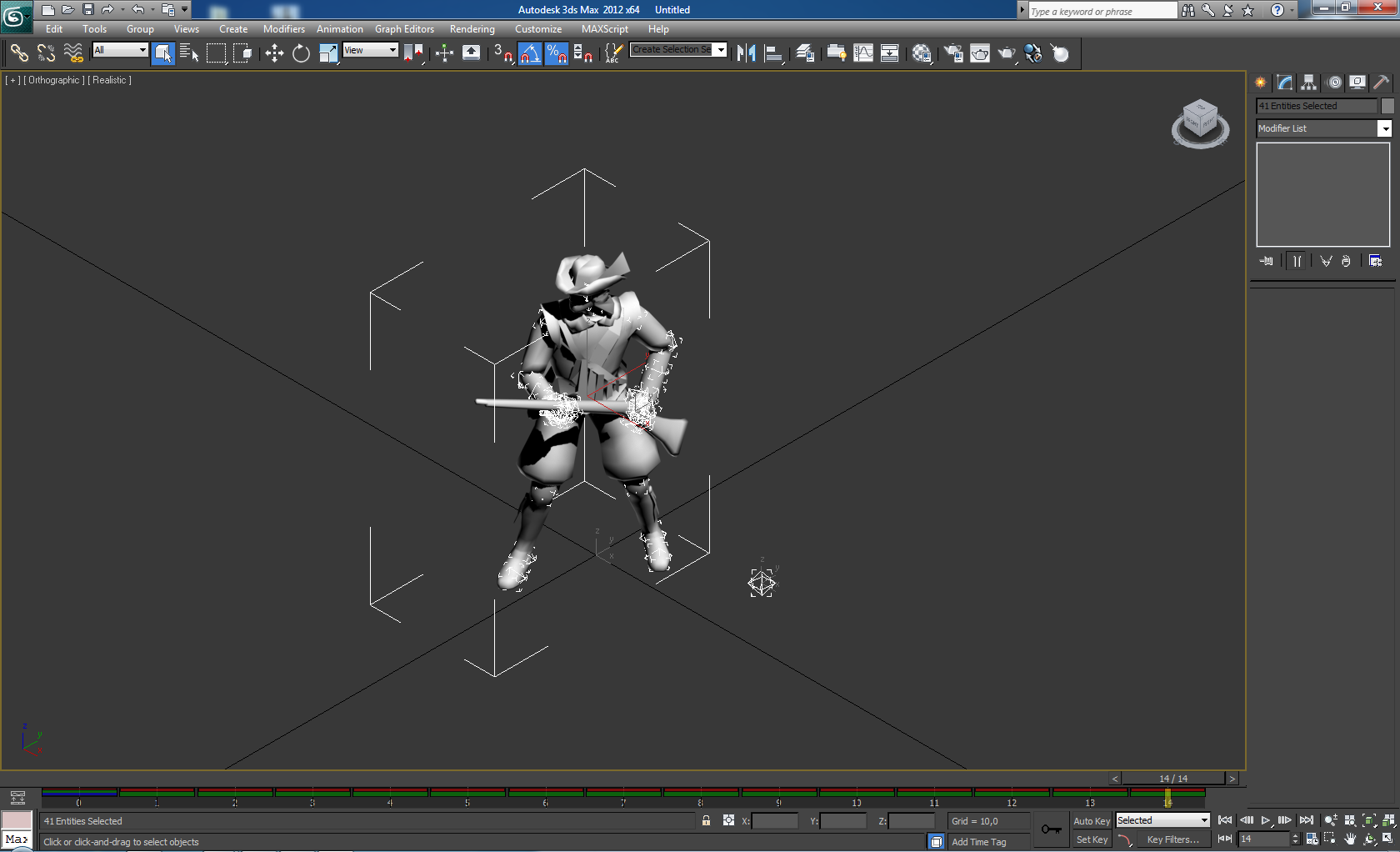
Task: Play the animation
Action: (1266, 821)
